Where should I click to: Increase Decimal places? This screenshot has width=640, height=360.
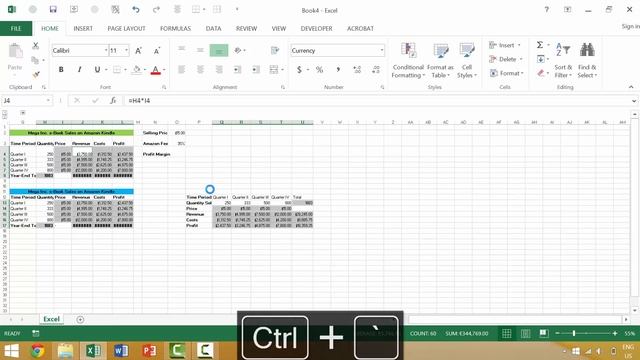357,70
